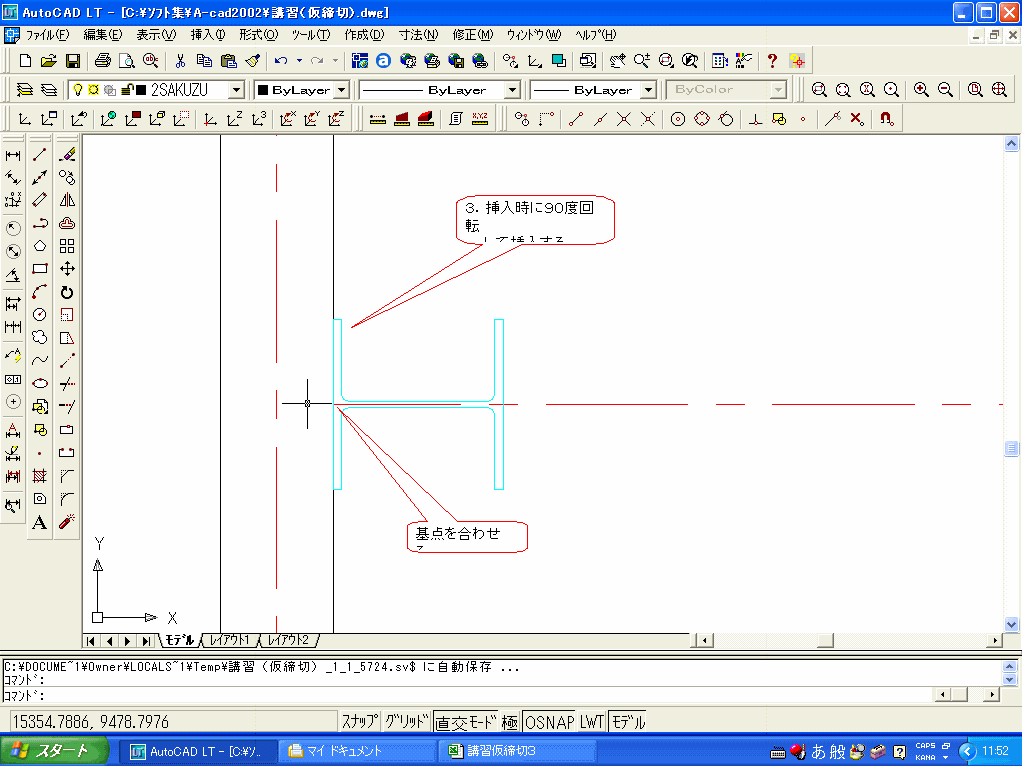The width and height of the screenshot is (1023, 767).
Task: Open Print Preview icon
Action: (x=127, y=61)
